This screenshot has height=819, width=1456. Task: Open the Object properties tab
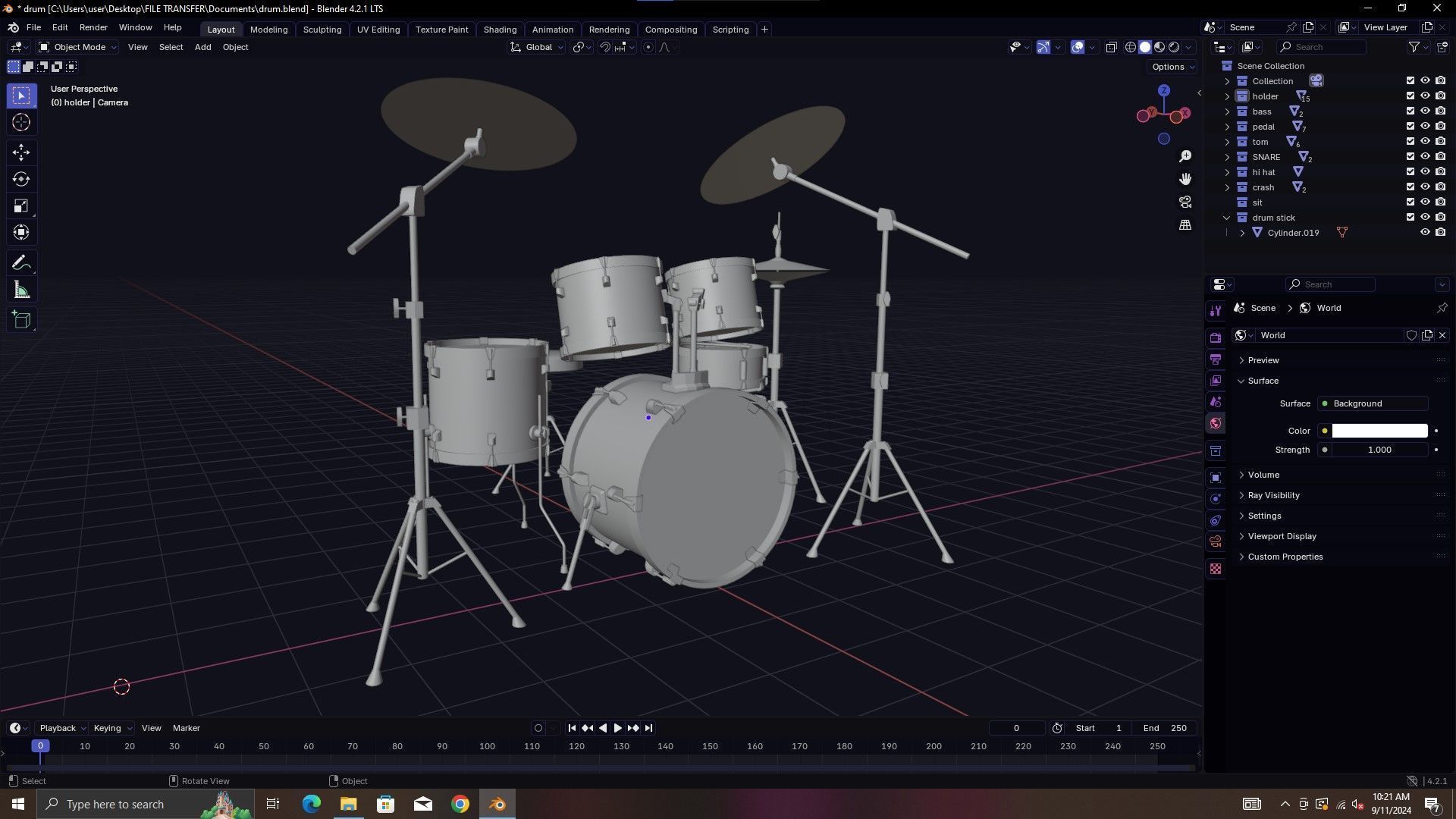tap(1216, 477)
